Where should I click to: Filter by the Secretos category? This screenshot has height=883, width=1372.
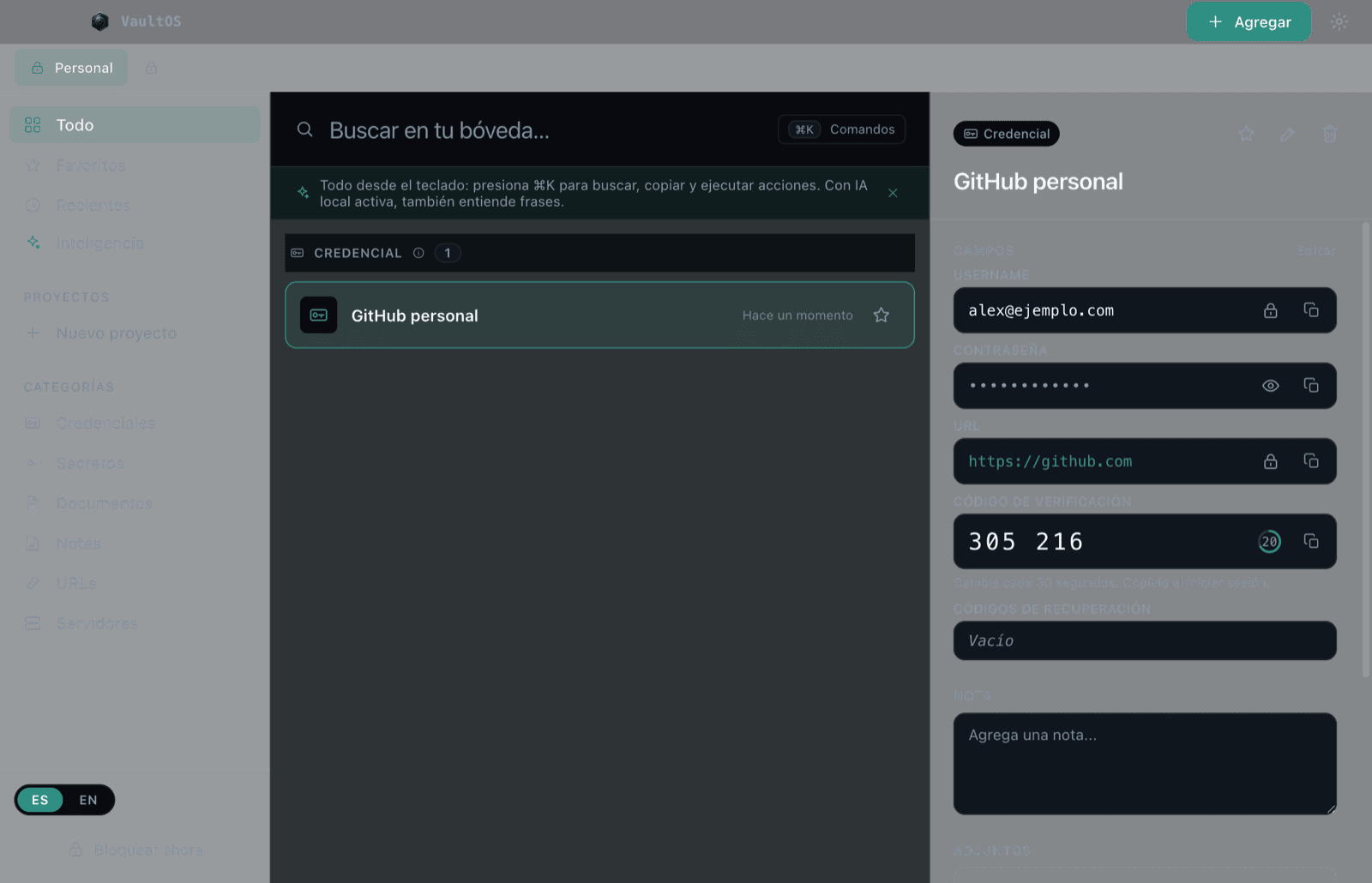point(135,464)
